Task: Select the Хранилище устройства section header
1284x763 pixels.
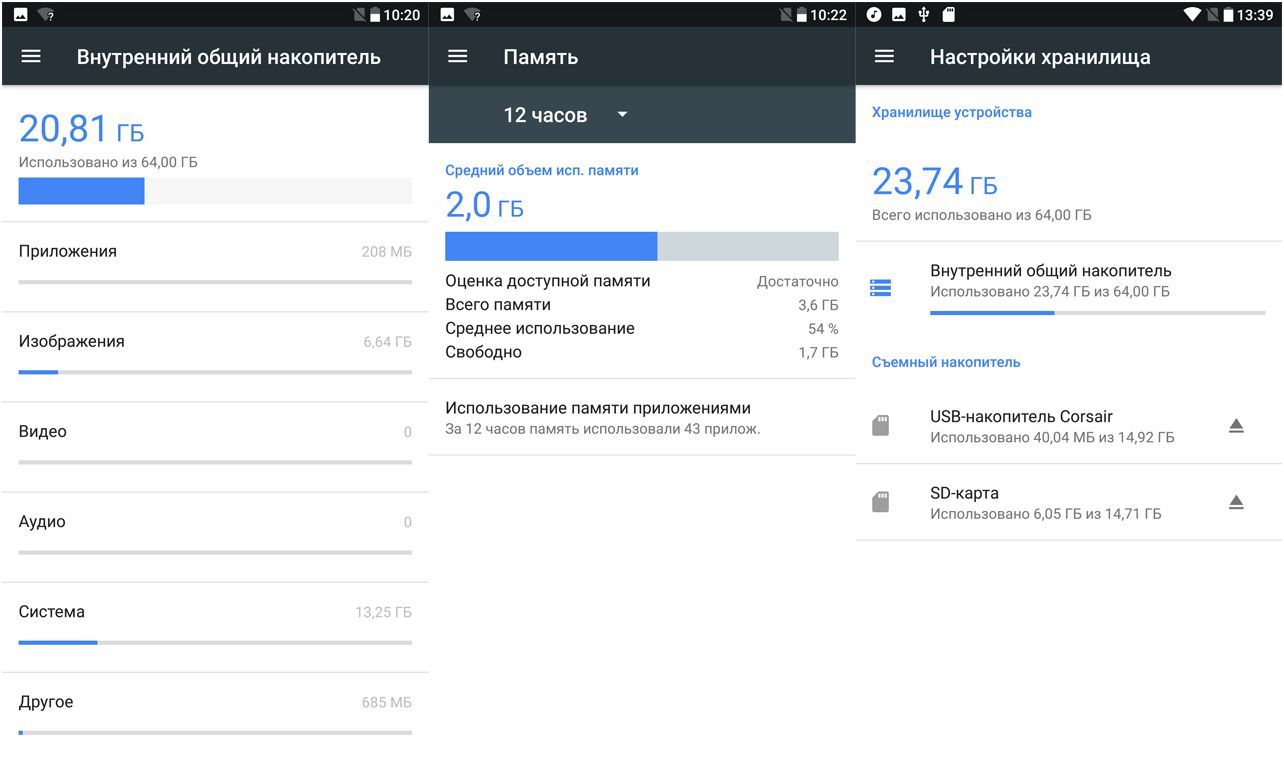Action: point(950,111)
